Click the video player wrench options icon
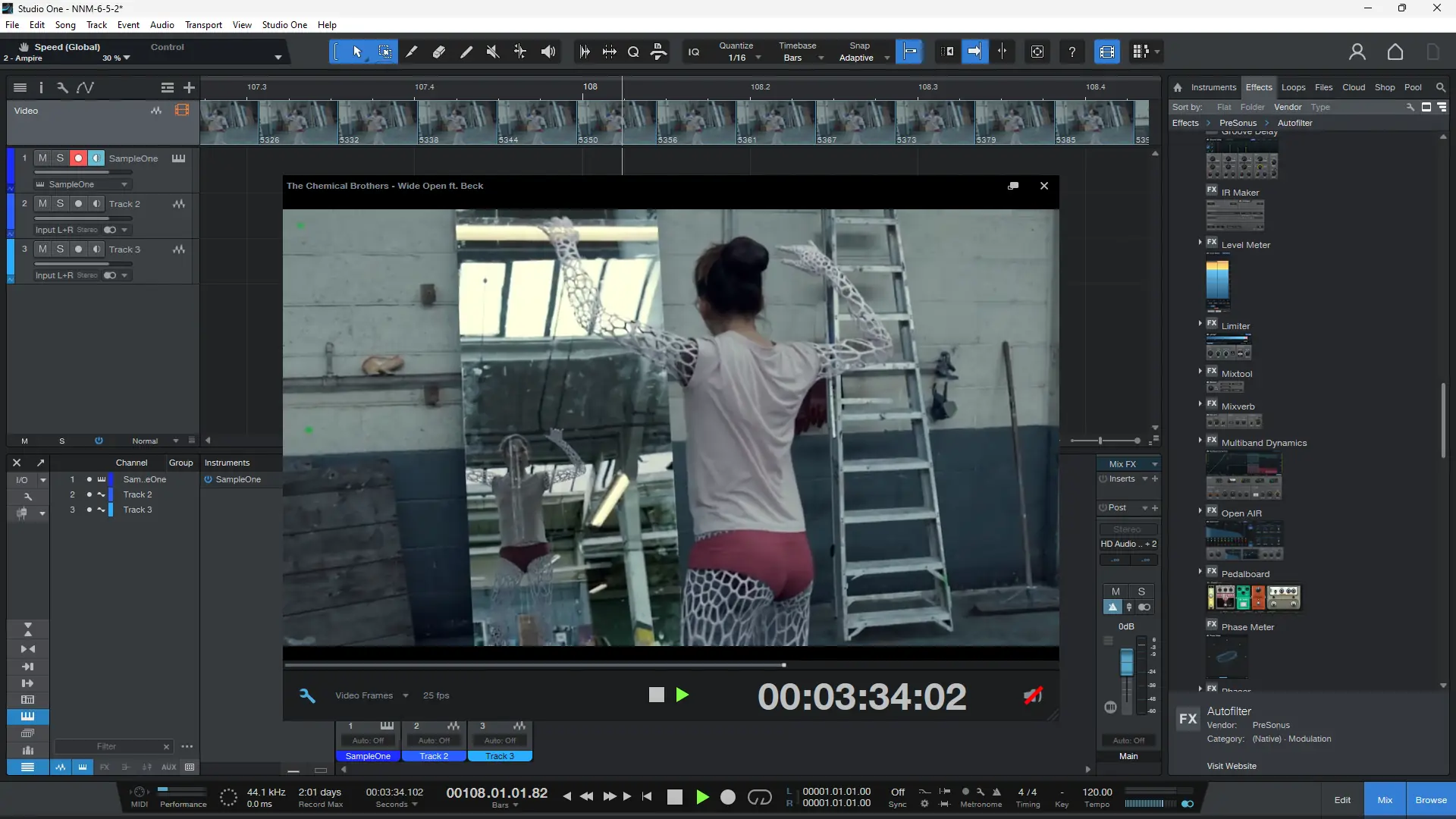Image resolution: width=1456 pixels, height=819 pixels. (307, 695)
